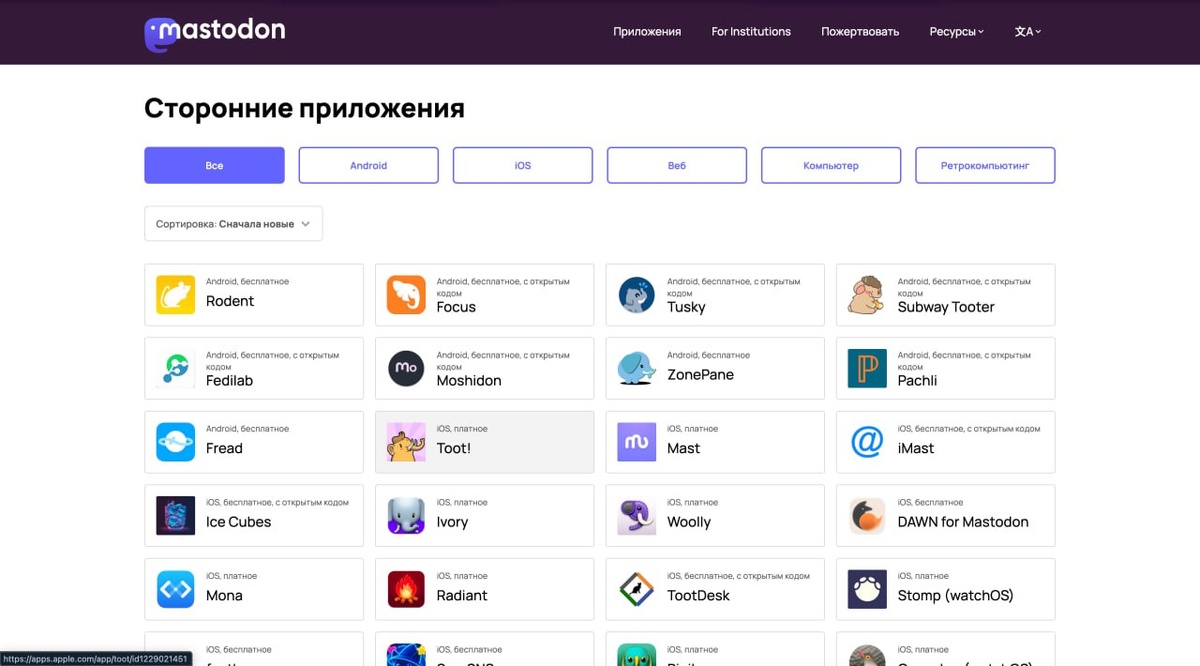Click the ZonePane app name

pos(700,375)
